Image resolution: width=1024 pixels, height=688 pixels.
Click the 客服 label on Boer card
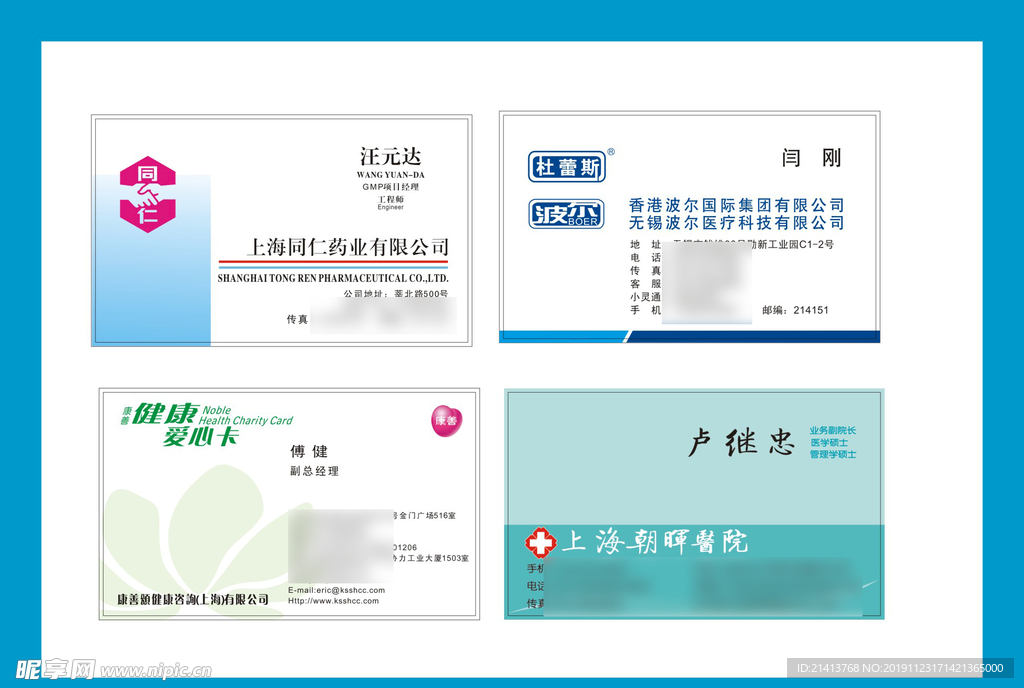[x=645, y=283]
